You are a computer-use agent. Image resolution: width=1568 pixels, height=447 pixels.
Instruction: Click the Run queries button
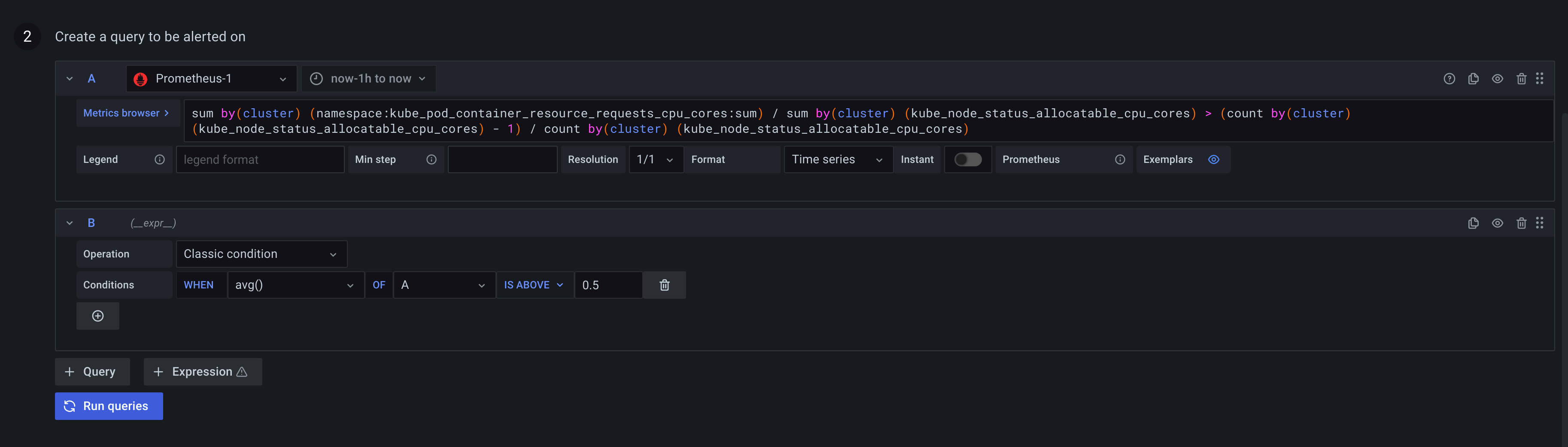click(108, 406)
